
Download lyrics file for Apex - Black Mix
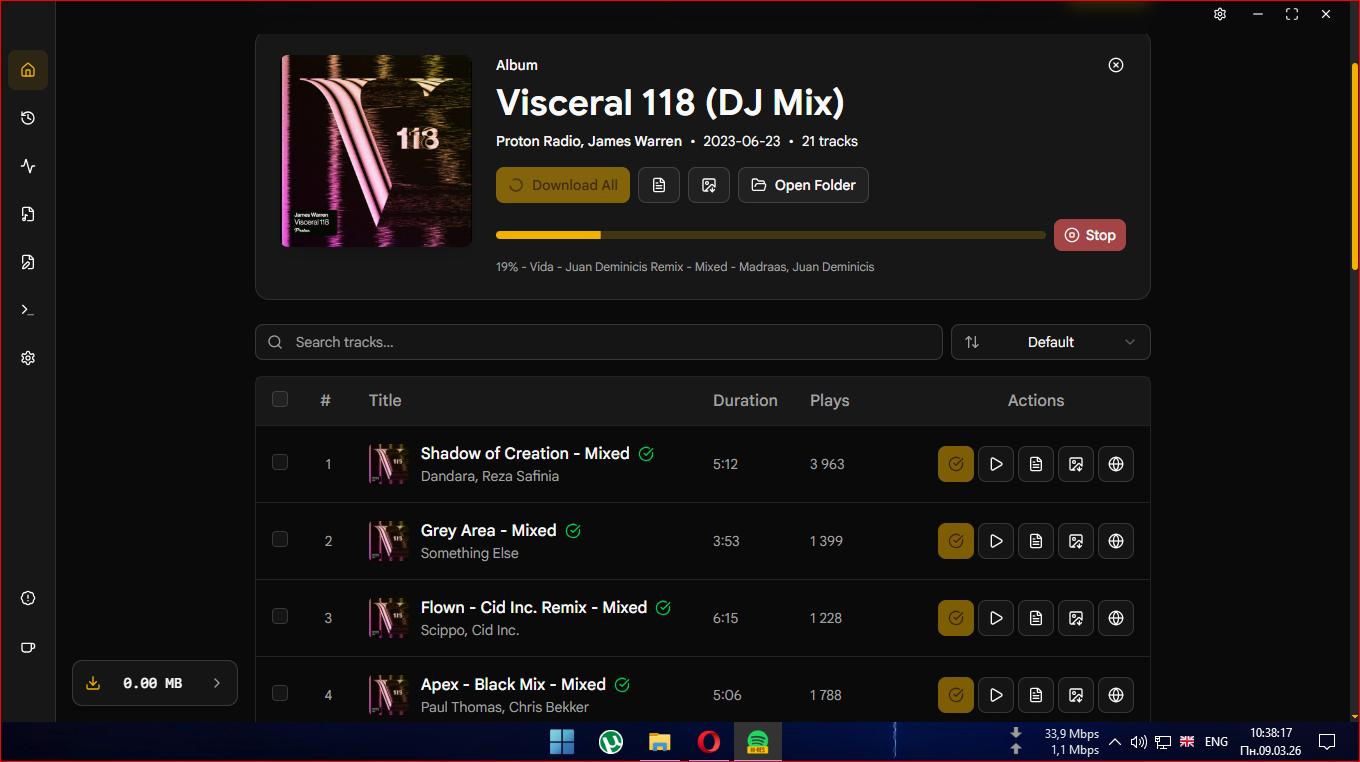point(1036,695)
